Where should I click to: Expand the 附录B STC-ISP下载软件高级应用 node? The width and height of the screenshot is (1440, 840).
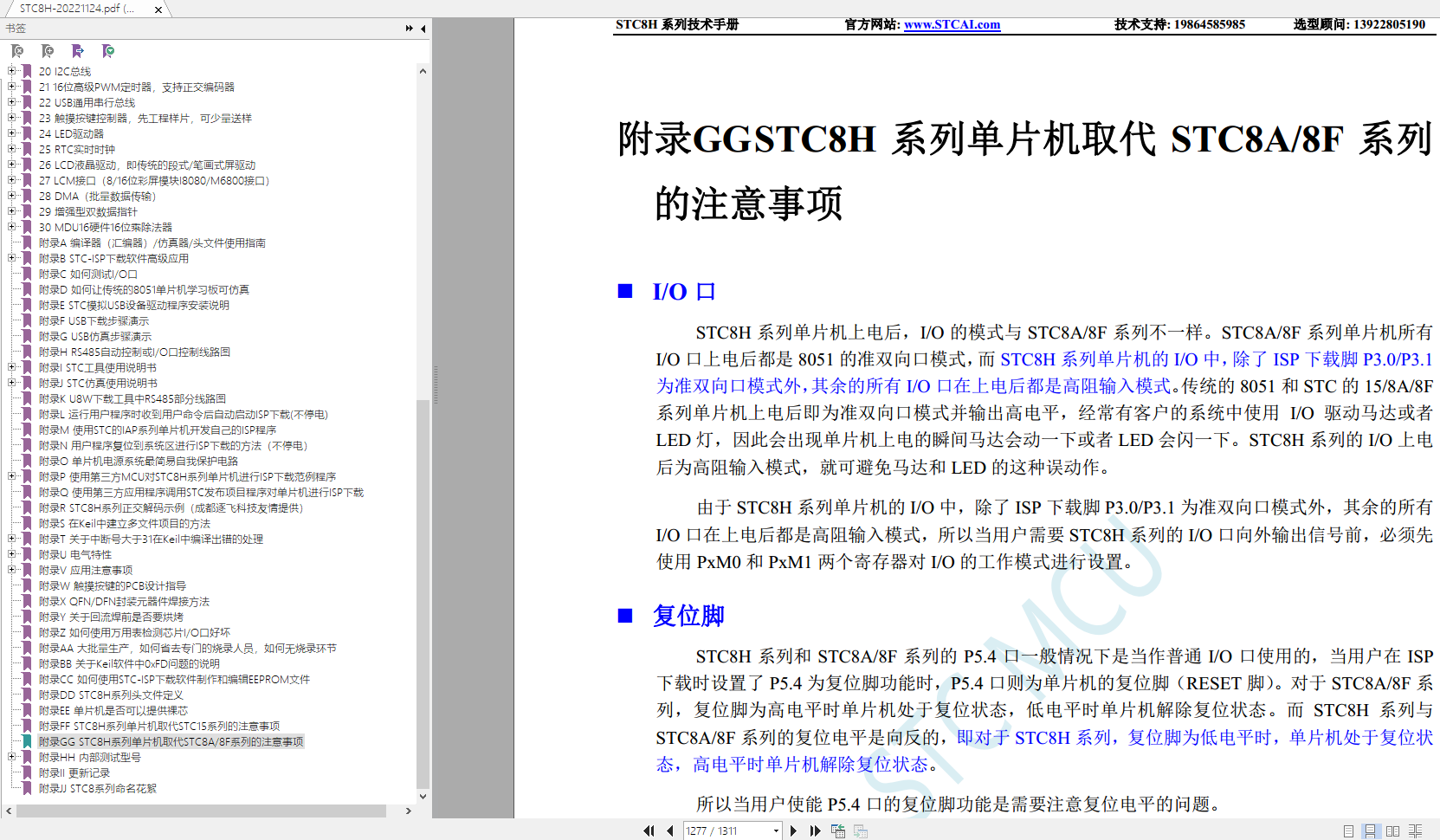click(x=11, y=258)
